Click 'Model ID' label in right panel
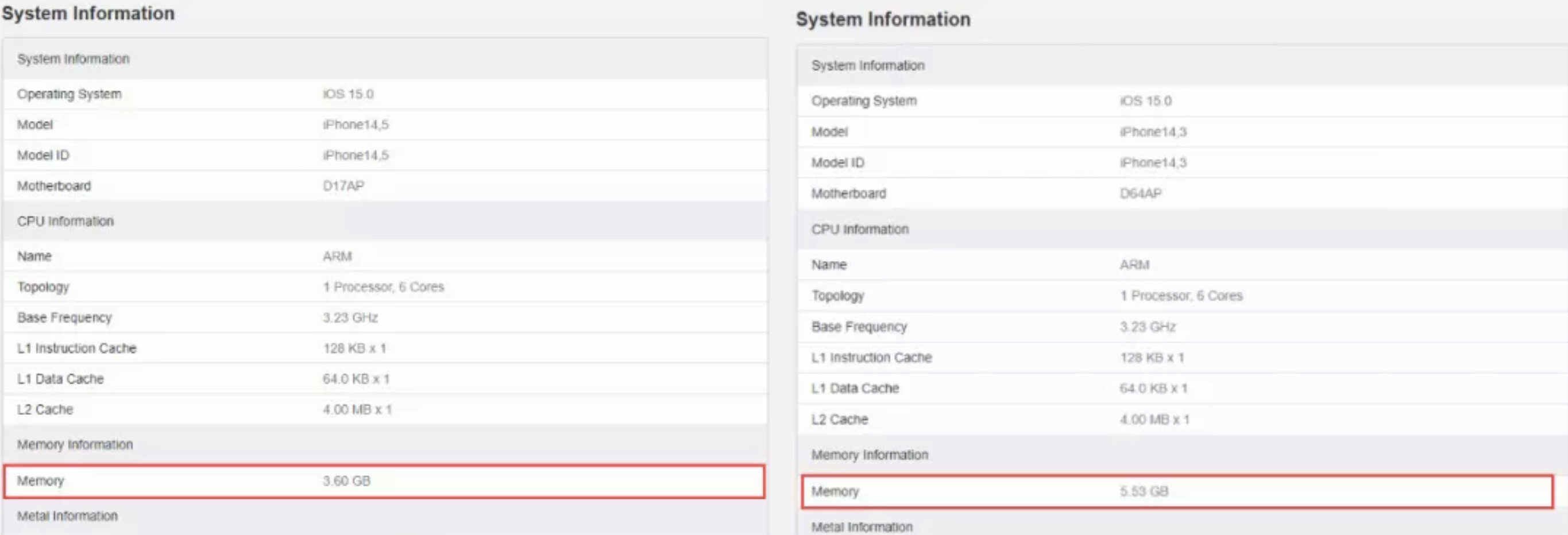This screenshot has height=535, width=1568. [x=837, y=162]
